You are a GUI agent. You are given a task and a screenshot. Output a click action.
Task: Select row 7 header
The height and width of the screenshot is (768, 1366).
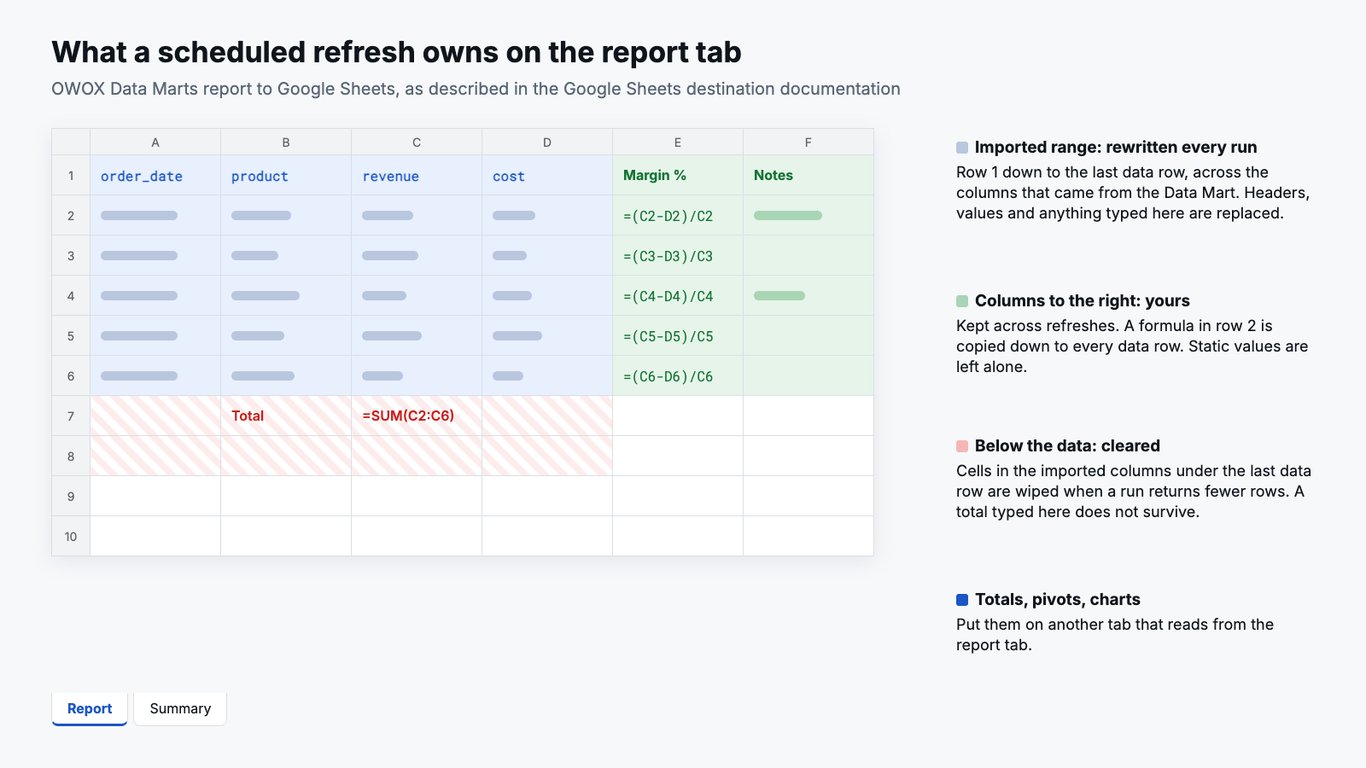(x=71, y=416)
